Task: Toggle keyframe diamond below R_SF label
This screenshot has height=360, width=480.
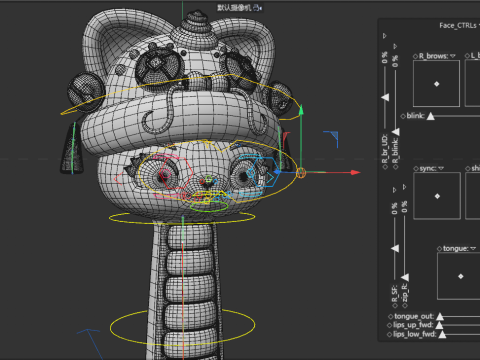Action: tap(395, 305)
